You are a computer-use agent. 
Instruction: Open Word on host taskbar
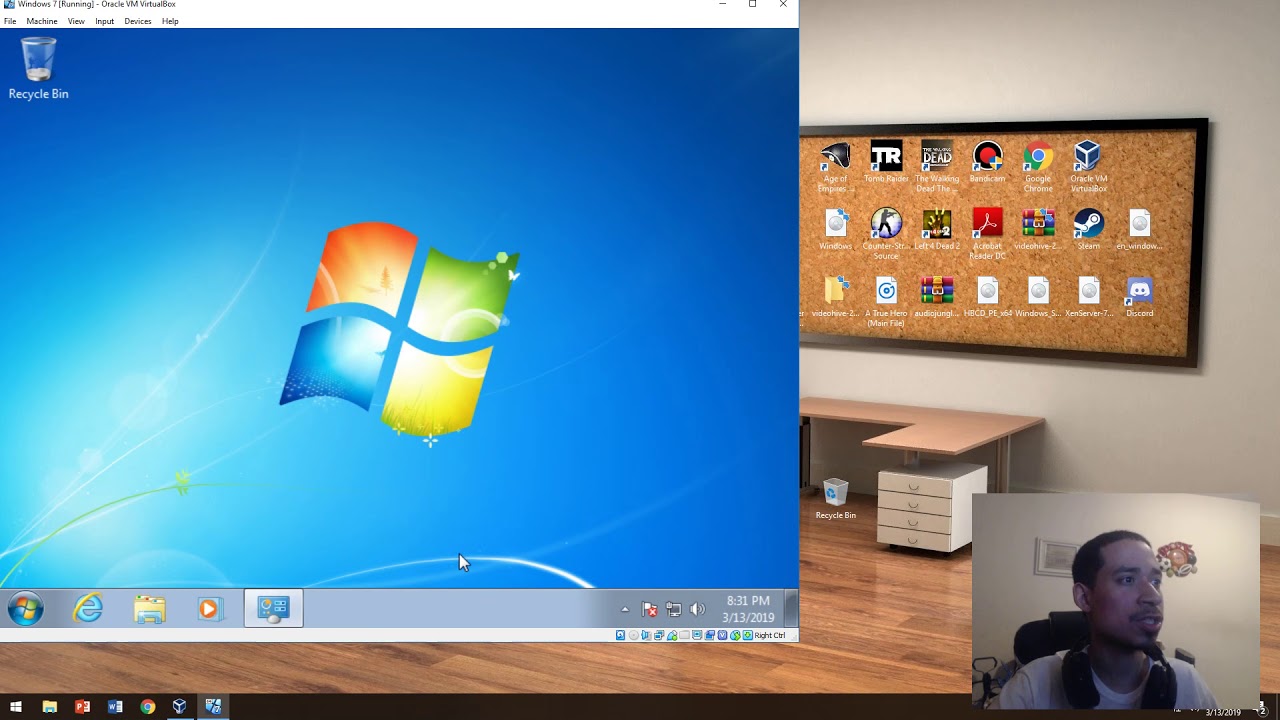[x=115, y=707]
